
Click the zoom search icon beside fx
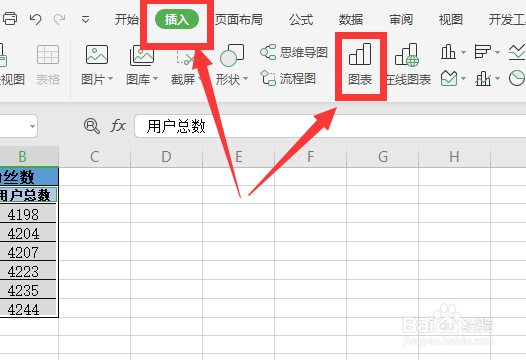pyautogui.click(x=92, y=126)
